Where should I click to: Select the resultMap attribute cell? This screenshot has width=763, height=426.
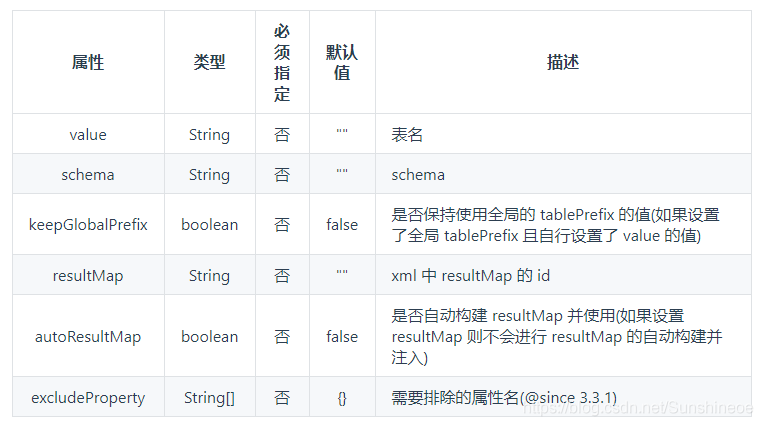click(x=88, y=276)
